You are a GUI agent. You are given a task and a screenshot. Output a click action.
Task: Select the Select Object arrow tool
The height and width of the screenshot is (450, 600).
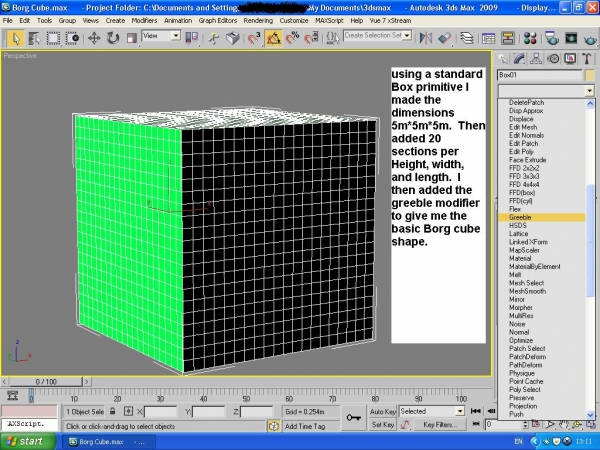16,38
